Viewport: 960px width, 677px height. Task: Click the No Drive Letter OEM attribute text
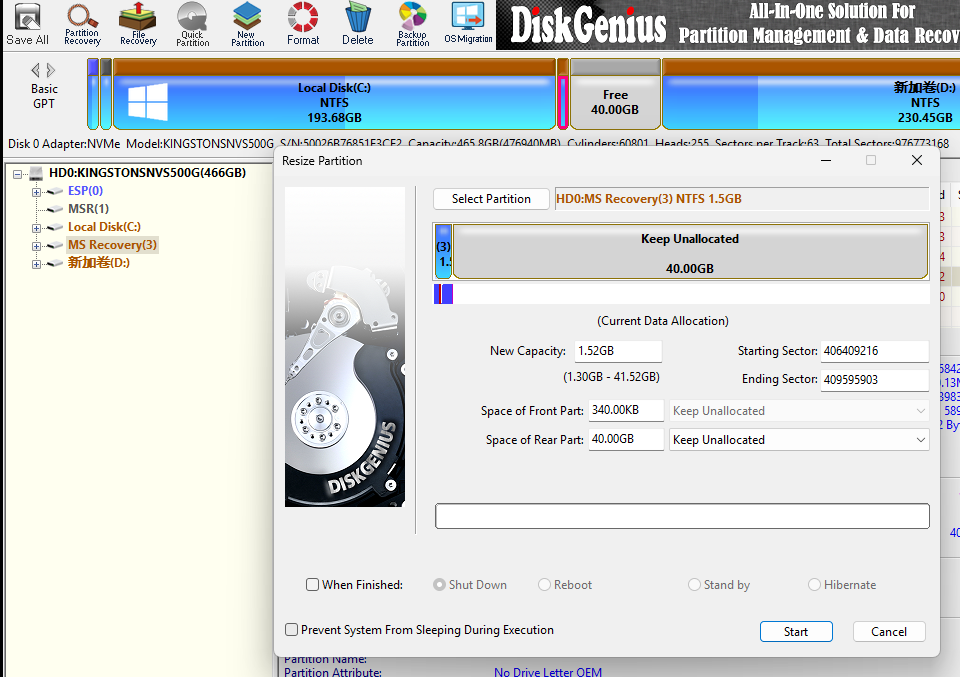(547, 672)
